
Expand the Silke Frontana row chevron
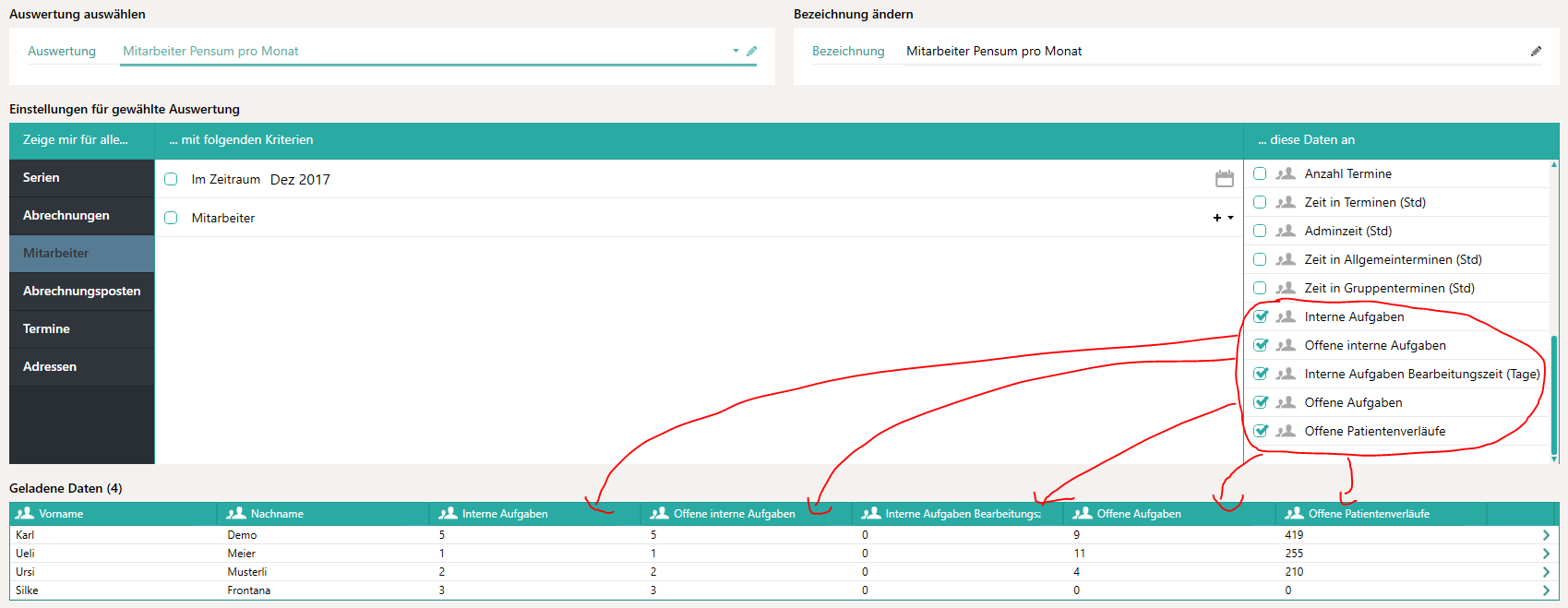pyautogui.click(x=1546, y=590)
